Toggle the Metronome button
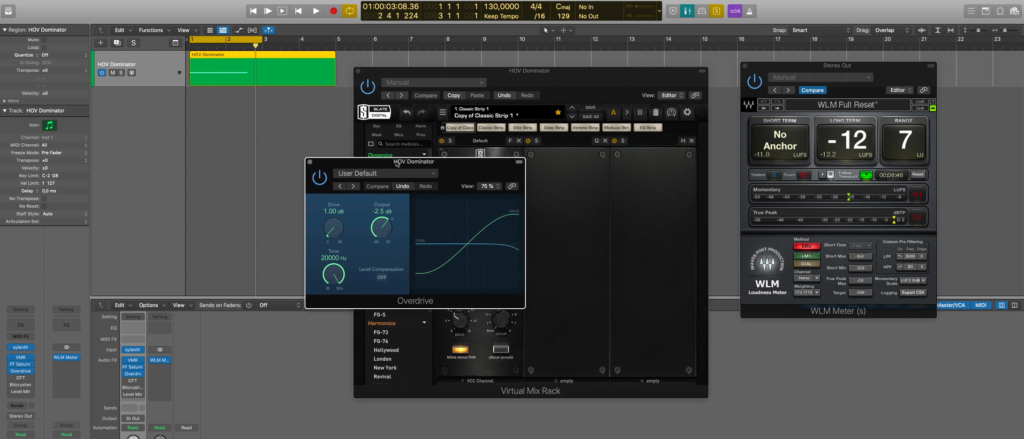This screenshot has width=1024, height=439. pos(750,11)
